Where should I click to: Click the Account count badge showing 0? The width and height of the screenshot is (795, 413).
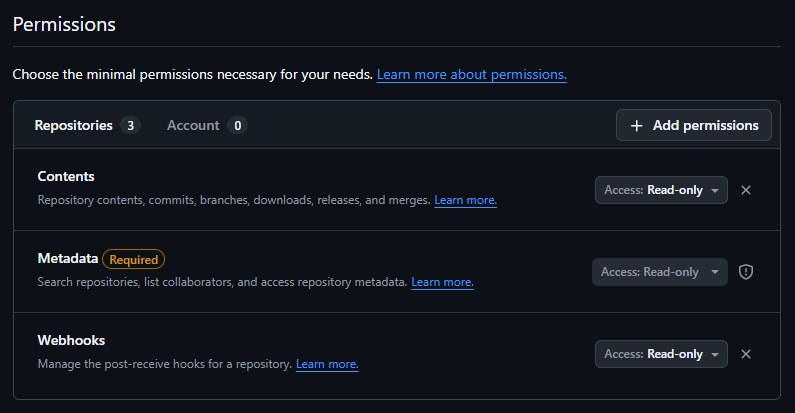coord(237,125)
